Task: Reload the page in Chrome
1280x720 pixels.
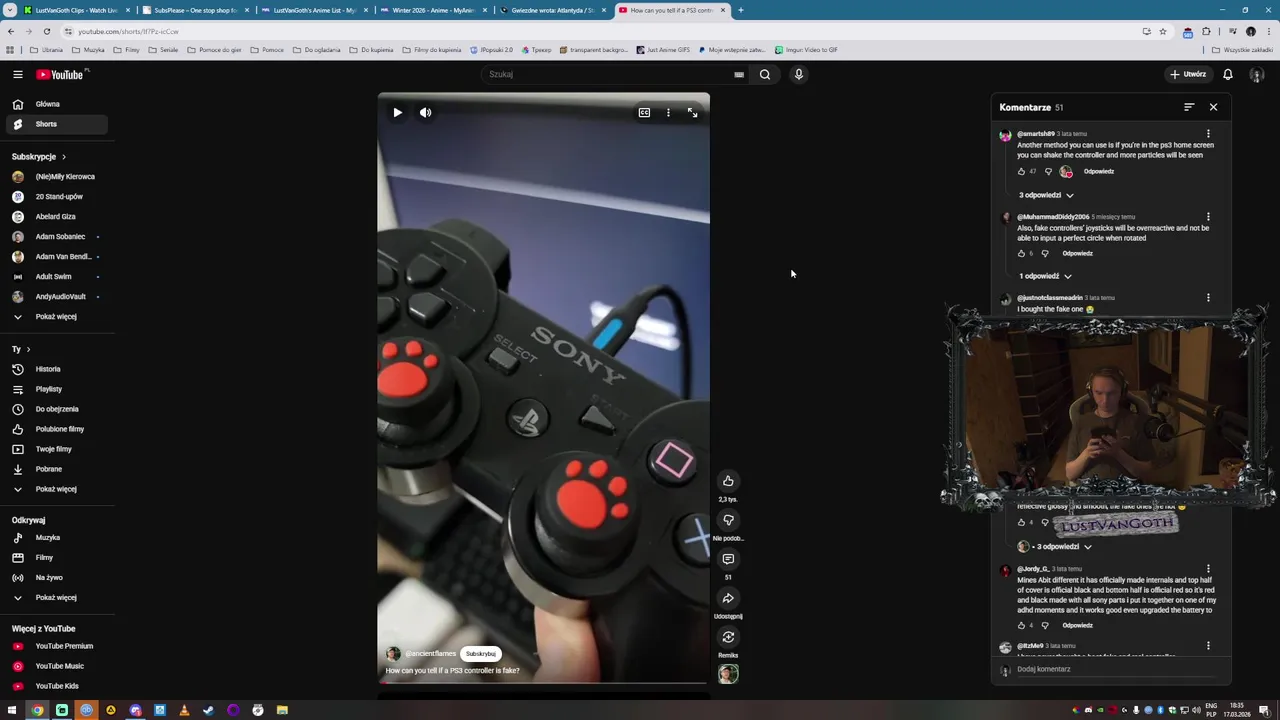Action: point(46,31)
